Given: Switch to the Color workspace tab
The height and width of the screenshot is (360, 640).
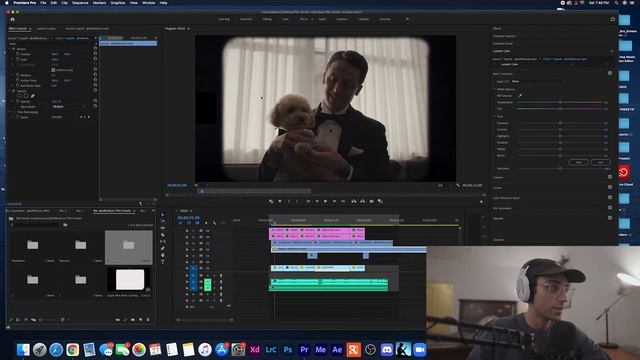Looking at the screenshot, I should 285,19.
